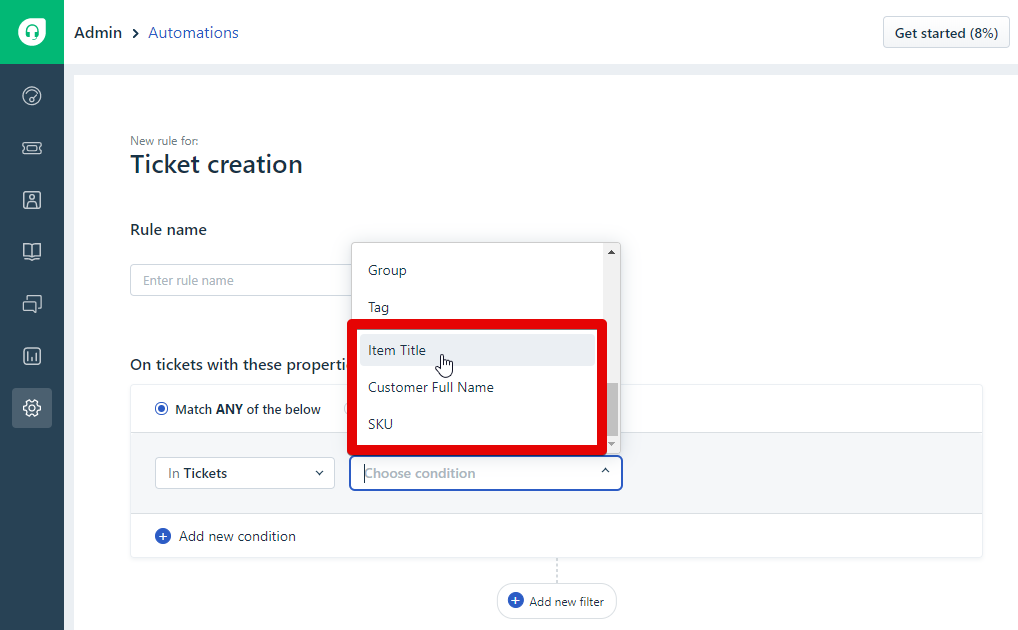Image resolution: width=1018 pixels, height=630 pixels.
Task: Select the Match ANY of the below radio
Action: (161, 409)
